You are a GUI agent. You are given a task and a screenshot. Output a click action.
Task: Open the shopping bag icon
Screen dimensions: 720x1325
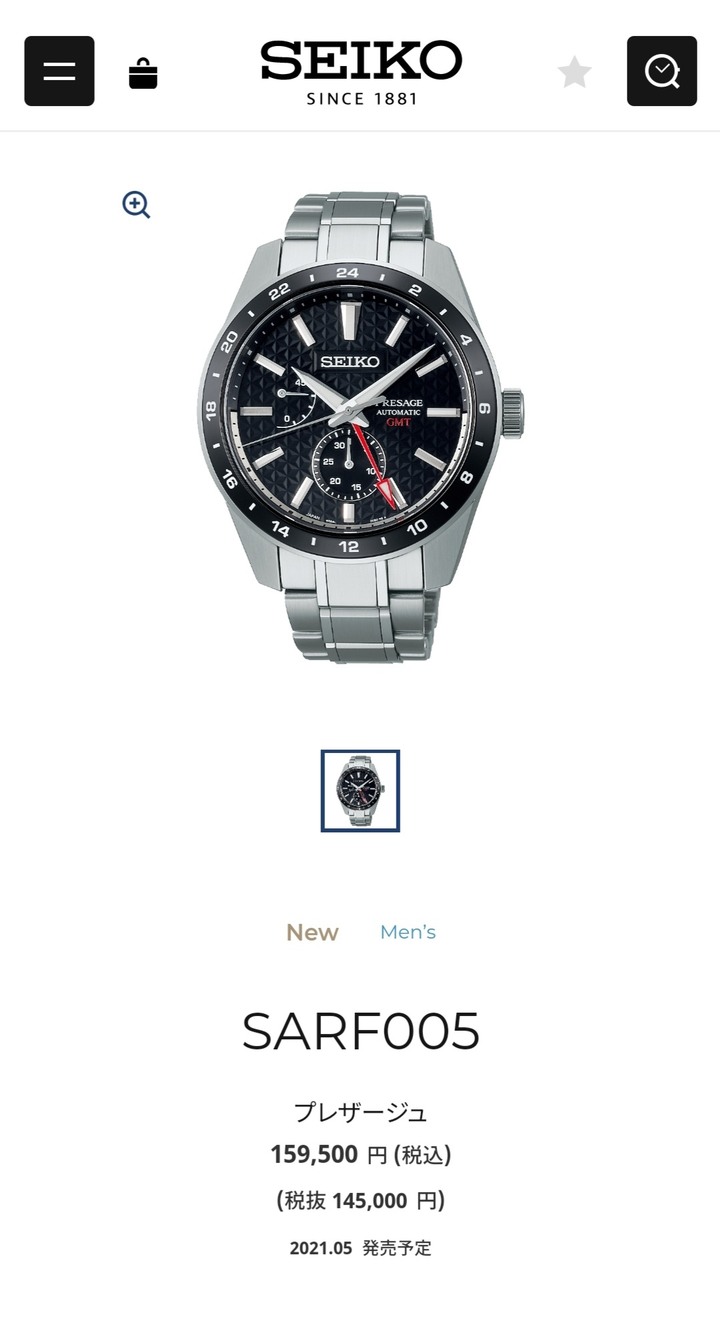143,73
